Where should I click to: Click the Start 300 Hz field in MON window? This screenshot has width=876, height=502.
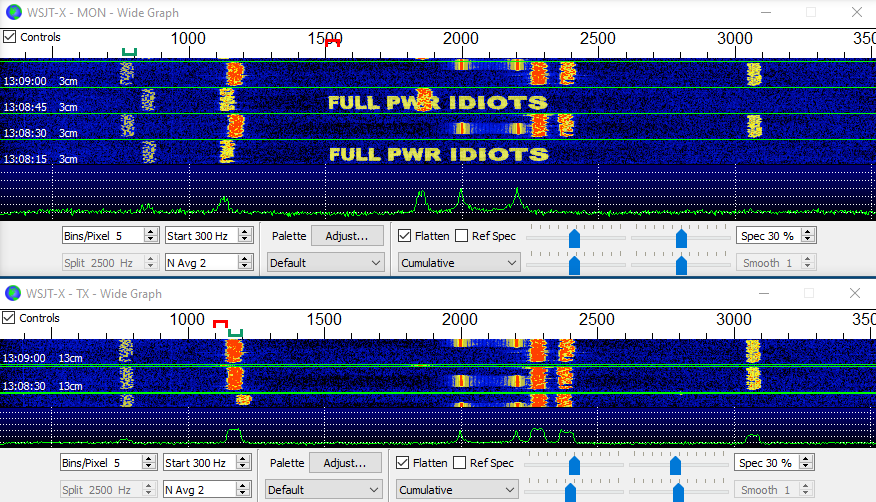point(203,236)
